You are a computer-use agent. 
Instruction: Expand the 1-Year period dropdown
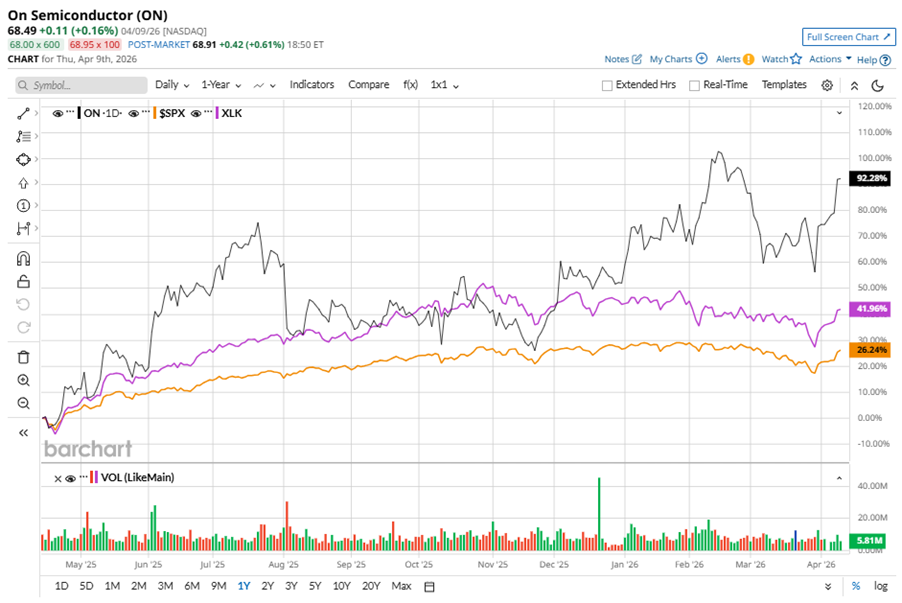point(222,85)
